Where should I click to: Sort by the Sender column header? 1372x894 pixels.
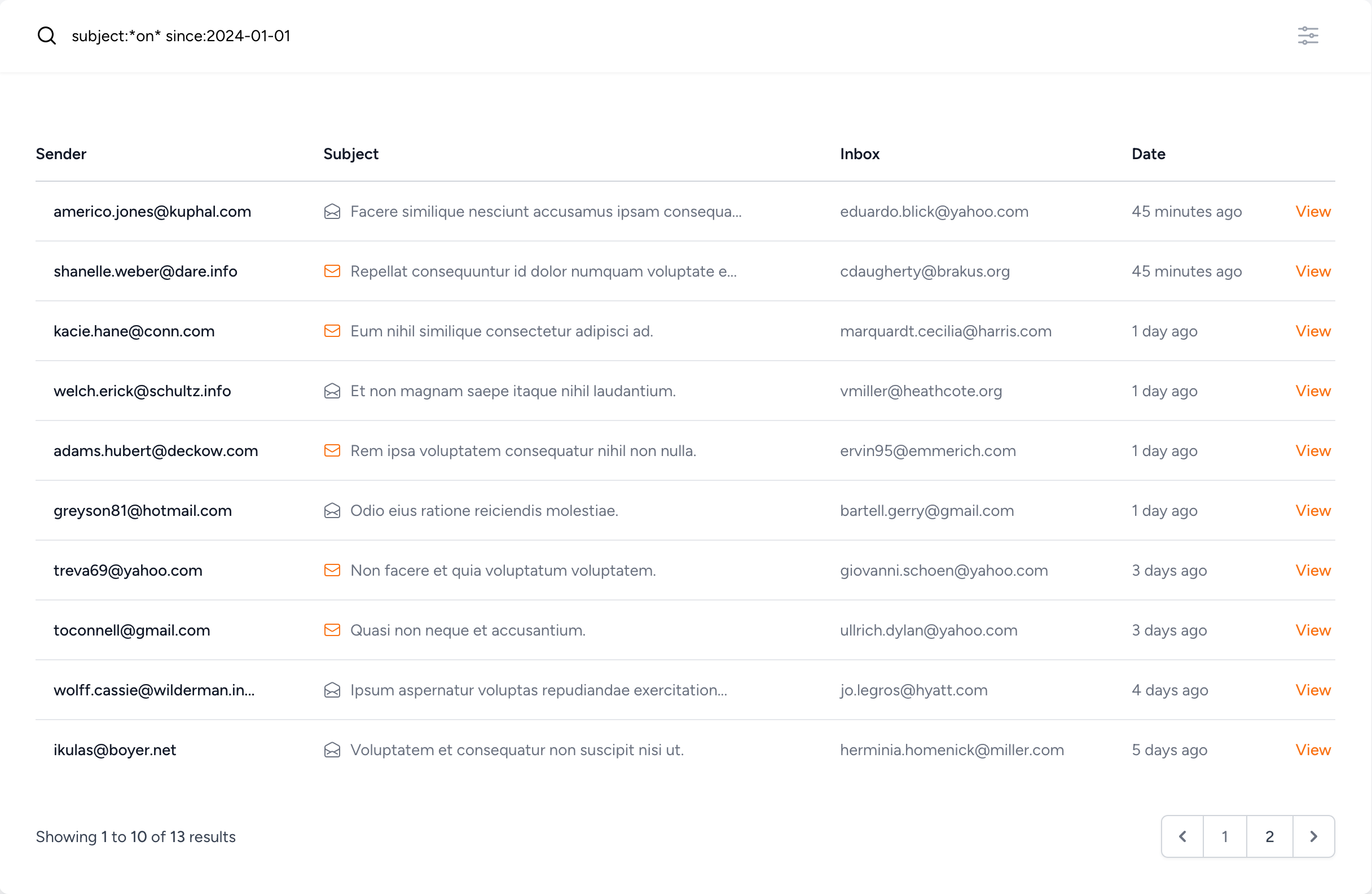point(61,154)
